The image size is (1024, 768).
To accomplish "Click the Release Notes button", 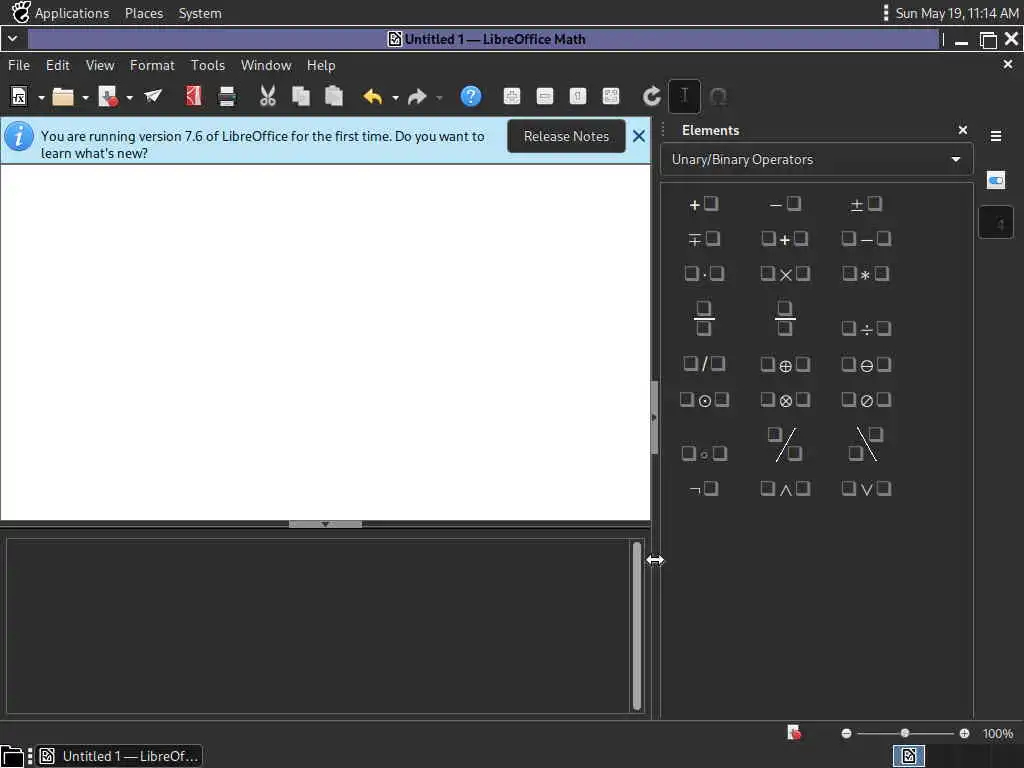I will (566, 136).
